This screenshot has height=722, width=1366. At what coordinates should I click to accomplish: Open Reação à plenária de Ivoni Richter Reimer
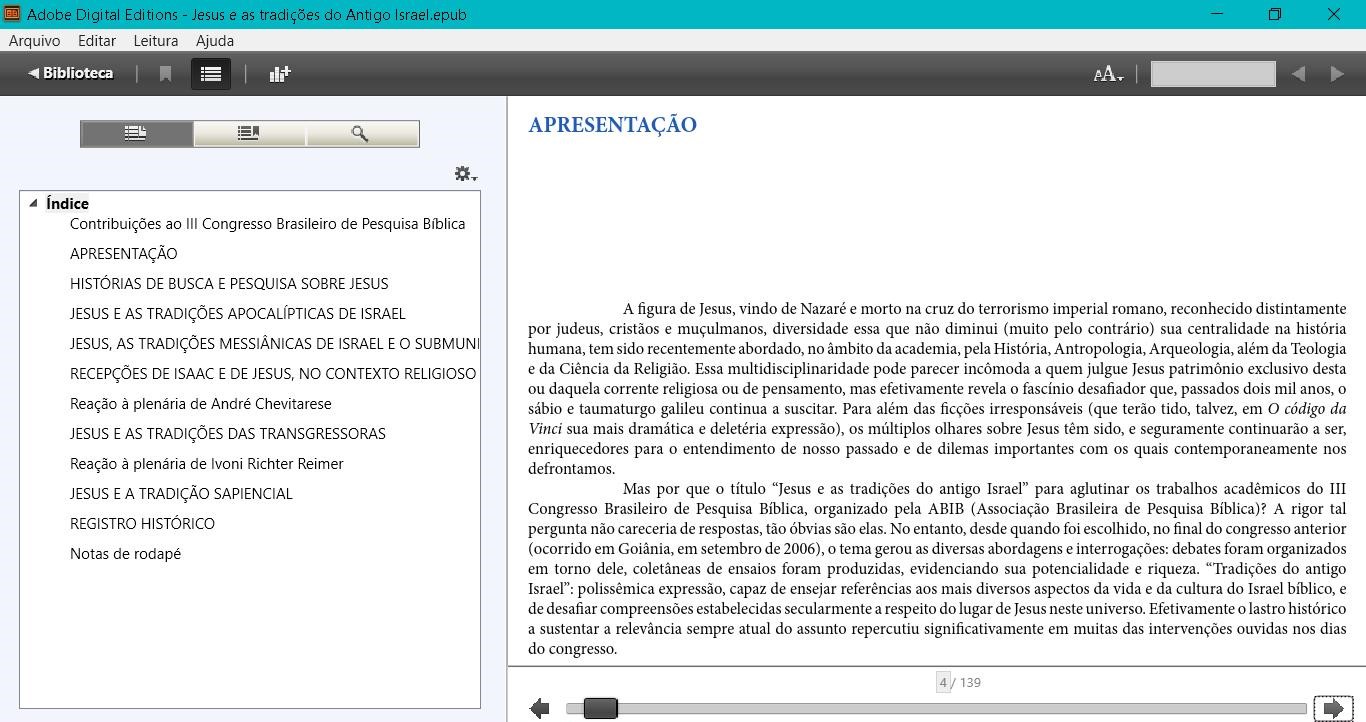click(x=206, y=464)
